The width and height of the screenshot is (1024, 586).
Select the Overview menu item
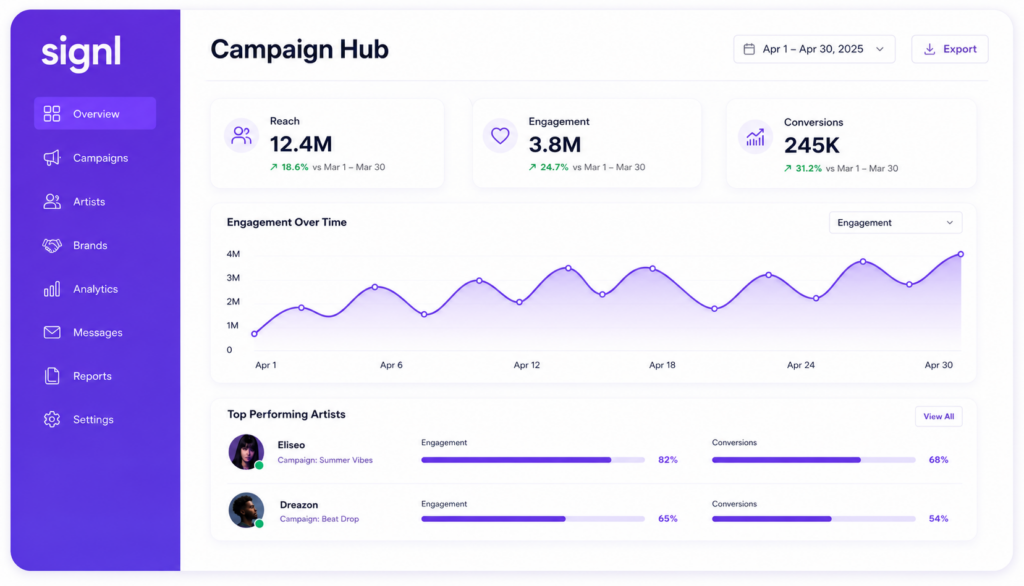pyautogui.click(x=95, y=114)
